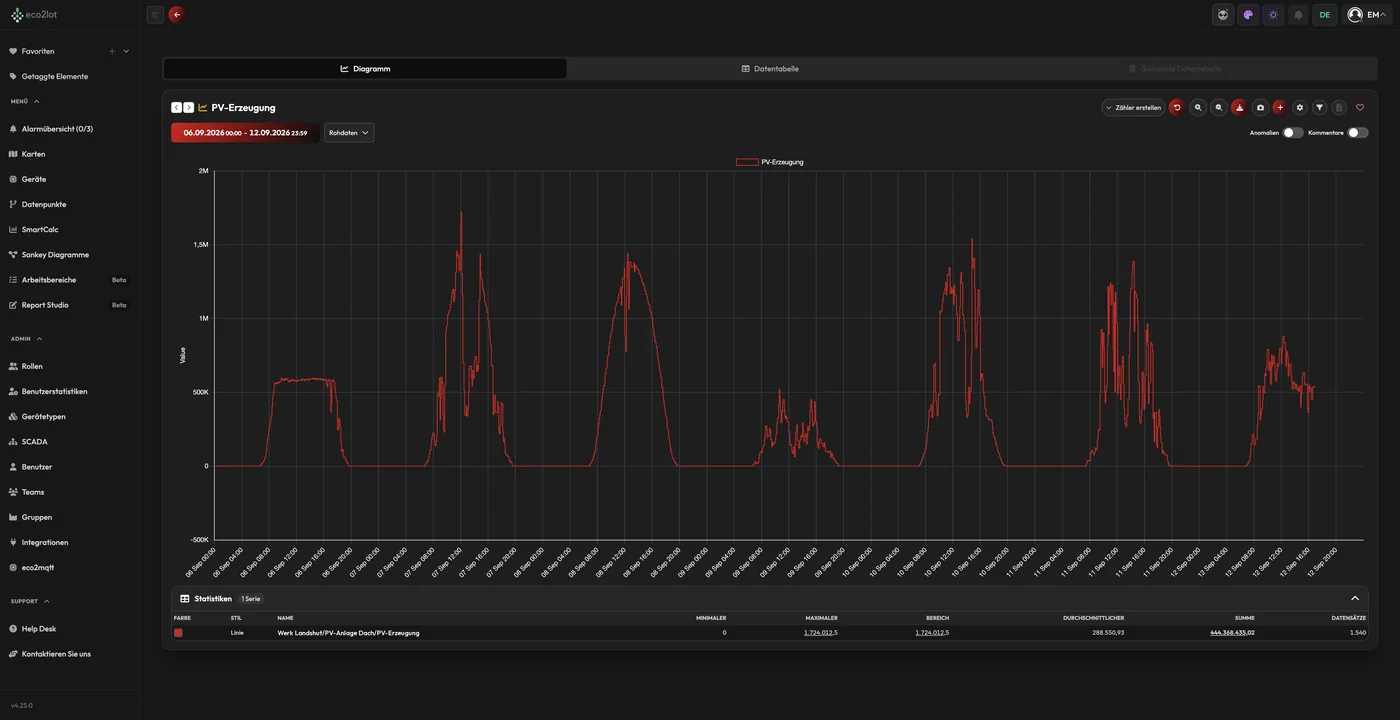
Task: Open the Zähler erstellen dropdown
Action: (x=1134, y=107)
